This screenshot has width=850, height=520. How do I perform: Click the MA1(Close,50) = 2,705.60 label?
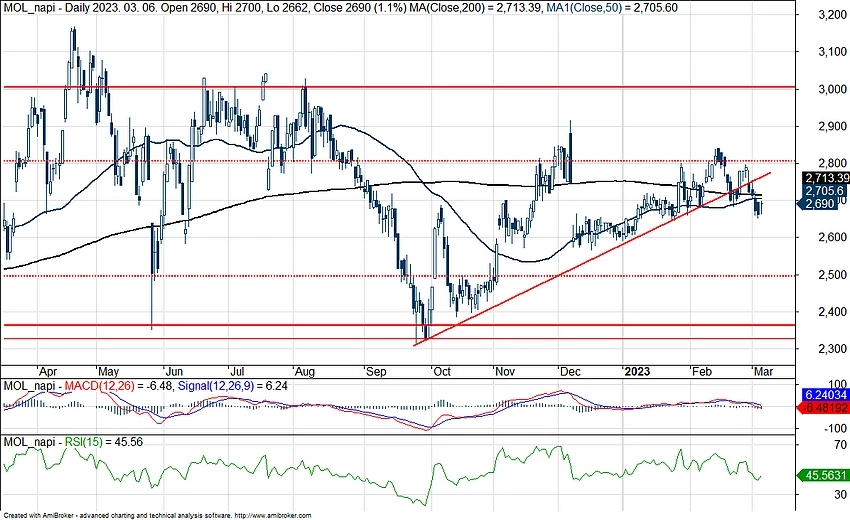click(611, 8)
